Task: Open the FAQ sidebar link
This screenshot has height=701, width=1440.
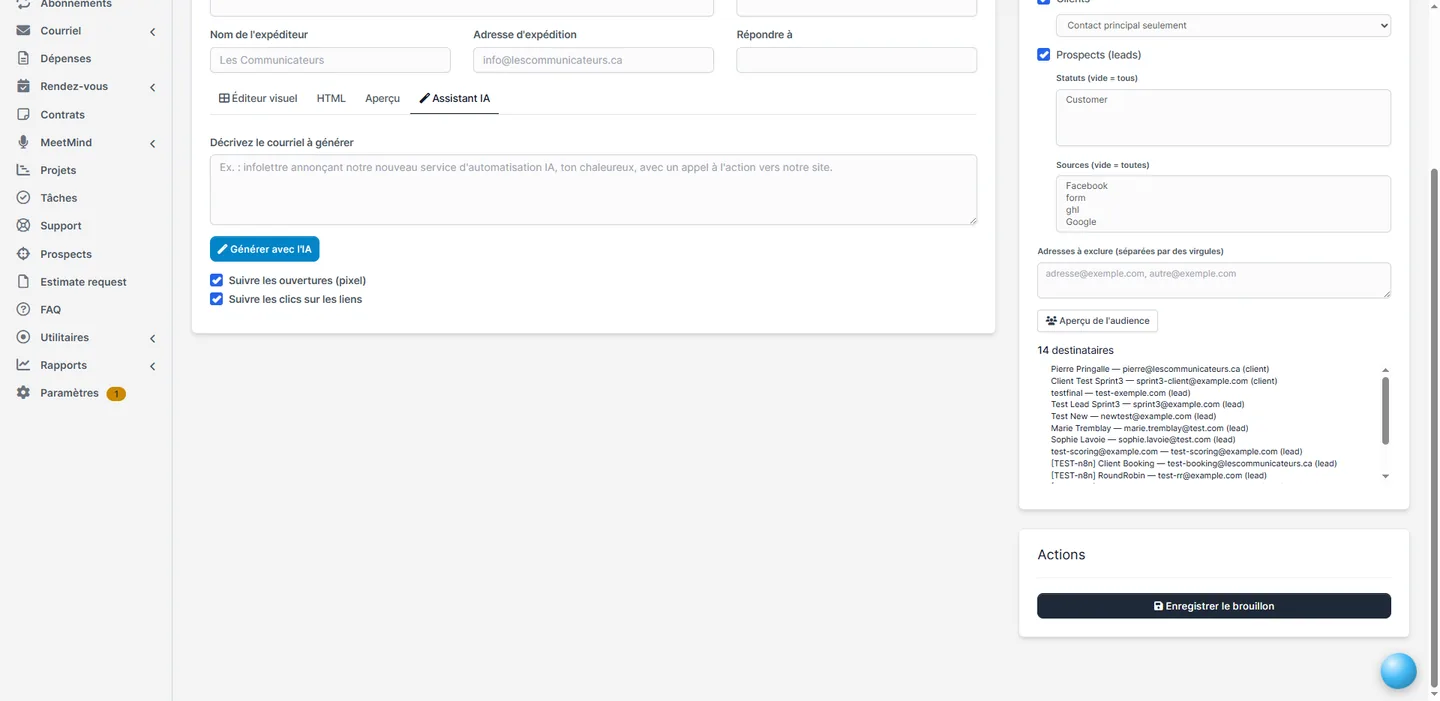Action: pyautogui.click(x=51, y=310)
